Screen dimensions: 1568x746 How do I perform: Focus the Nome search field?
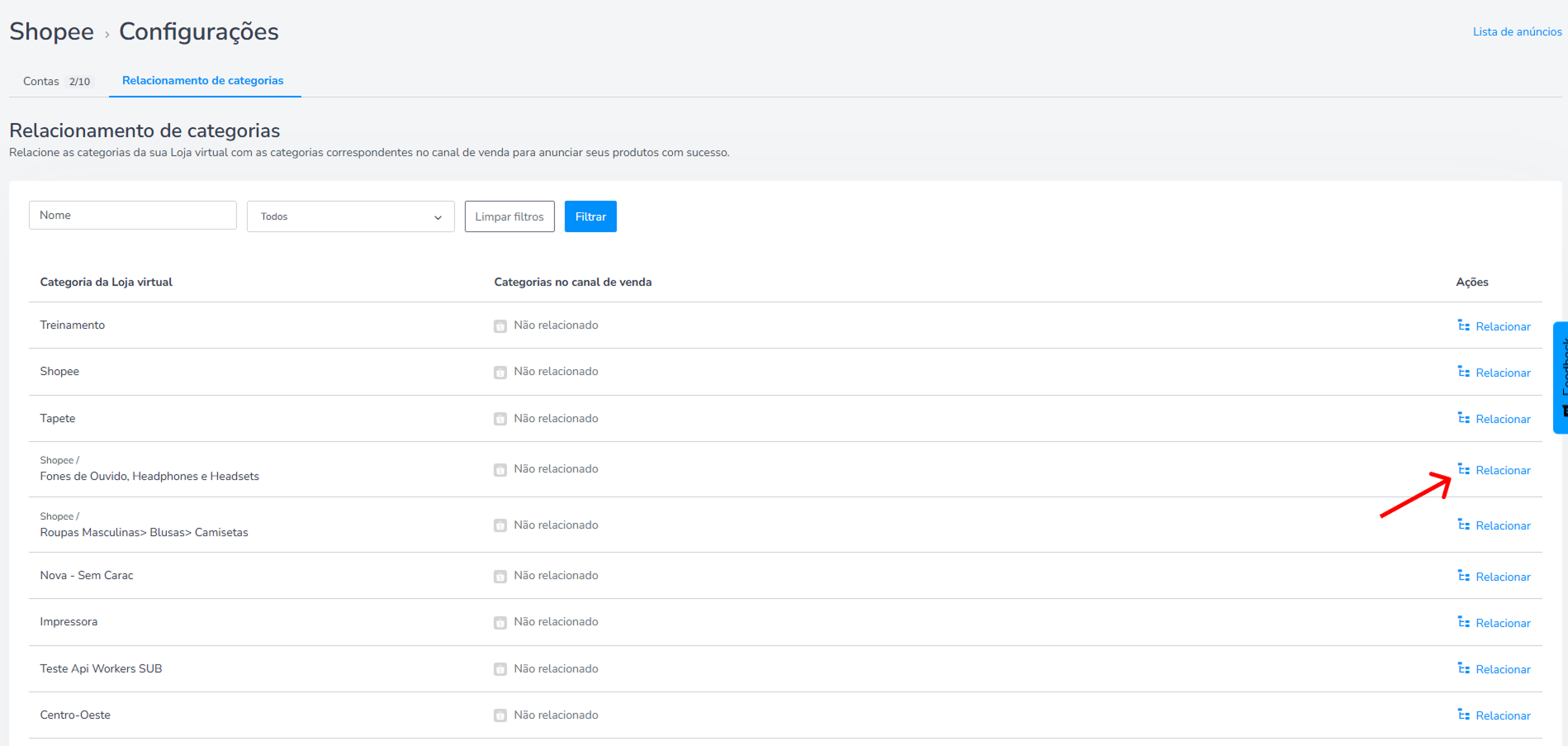click(x=133, y=215)
